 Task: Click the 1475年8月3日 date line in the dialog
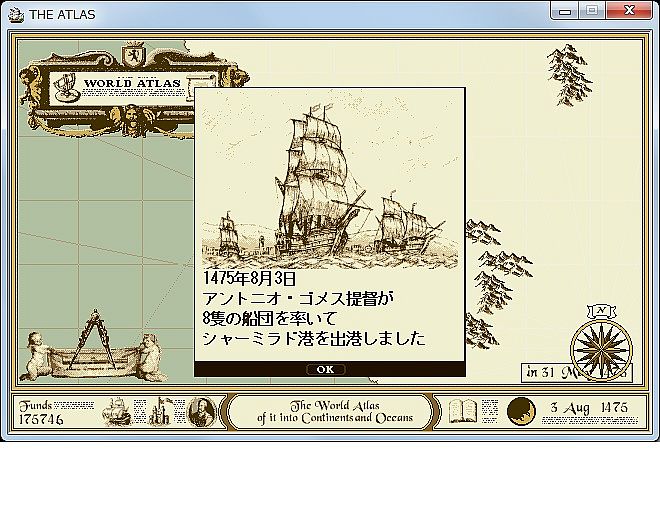[250, 278]
